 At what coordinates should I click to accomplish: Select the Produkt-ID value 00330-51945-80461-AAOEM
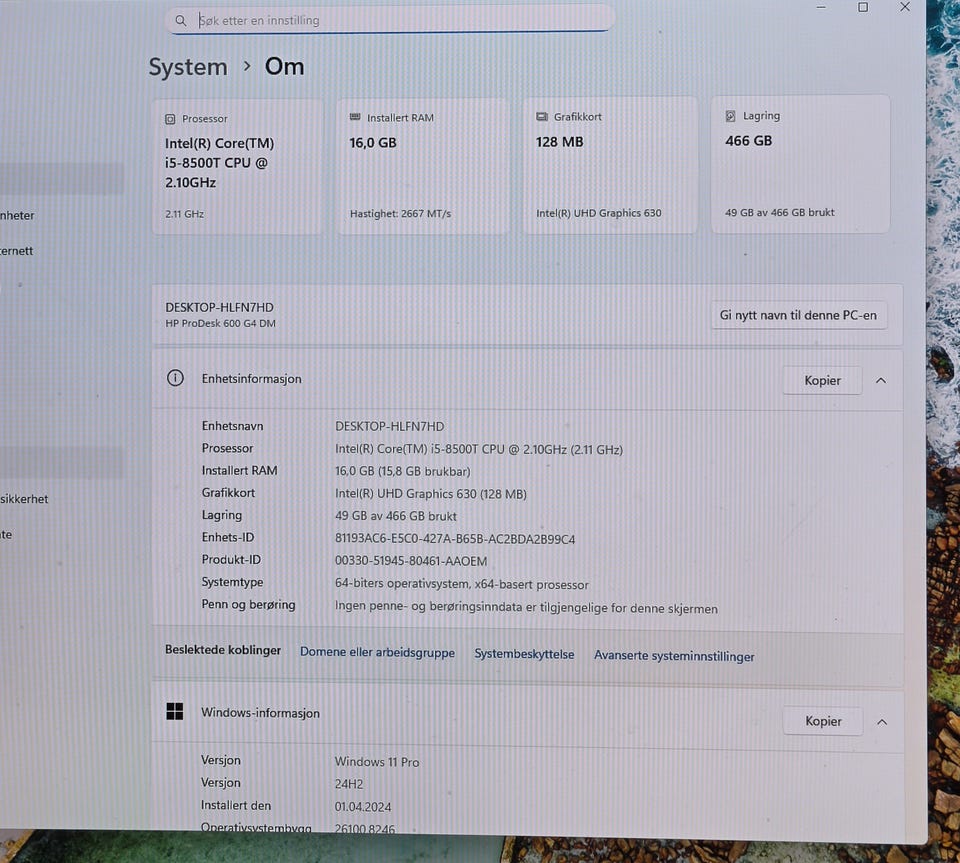pos(411,561)
